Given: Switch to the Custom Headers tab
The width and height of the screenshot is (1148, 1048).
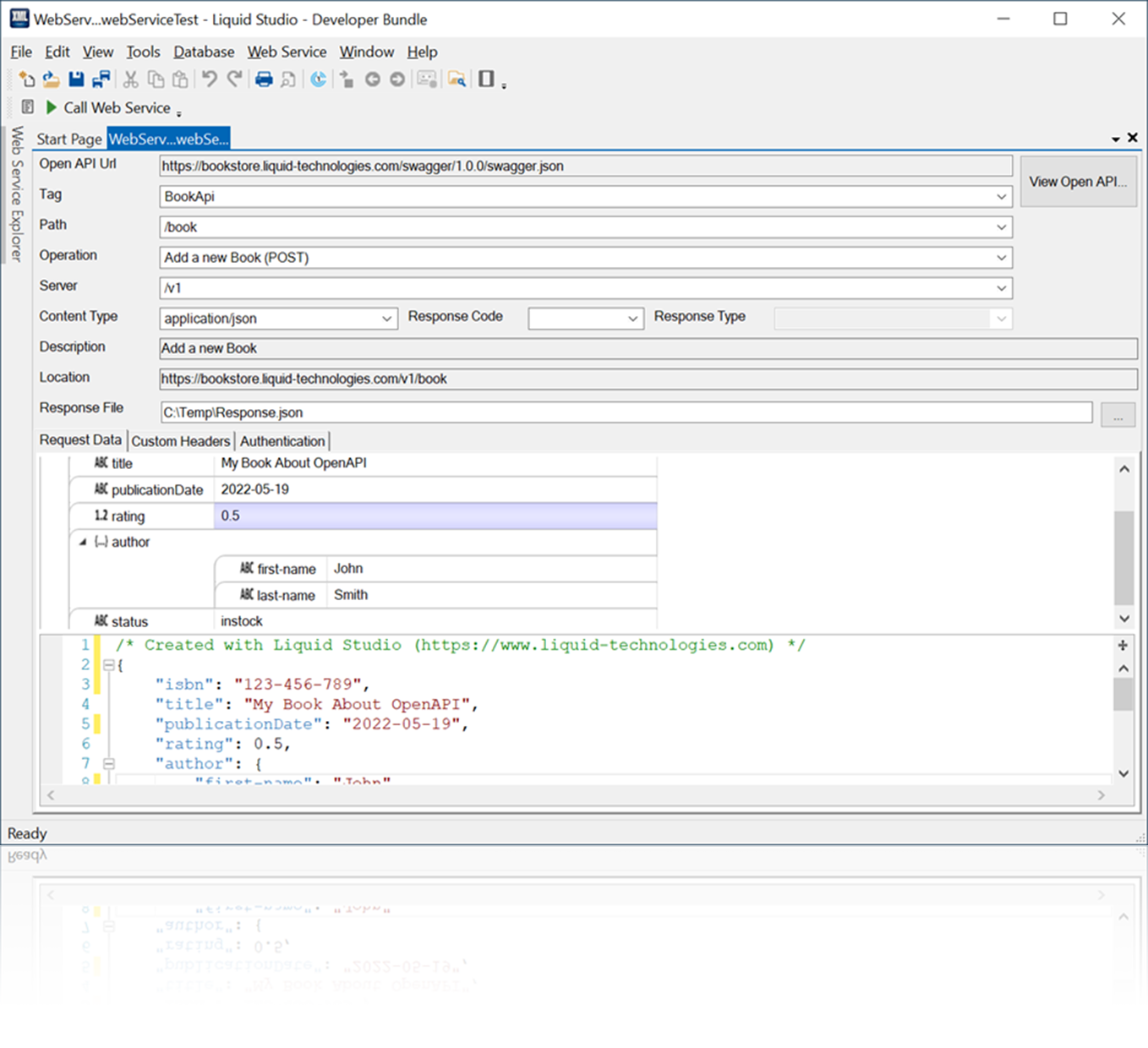Looking at the screenshot, I should [181, 441].
